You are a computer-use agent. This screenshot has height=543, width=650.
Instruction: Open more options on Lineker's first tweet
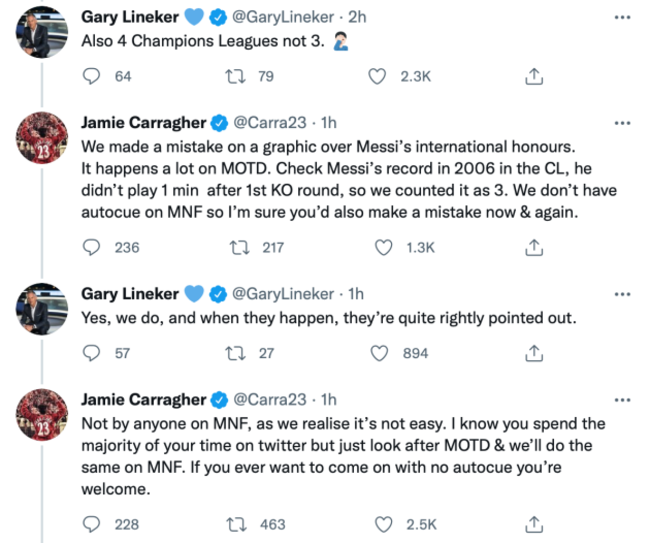pyautogui.click(x=622, y=19)
